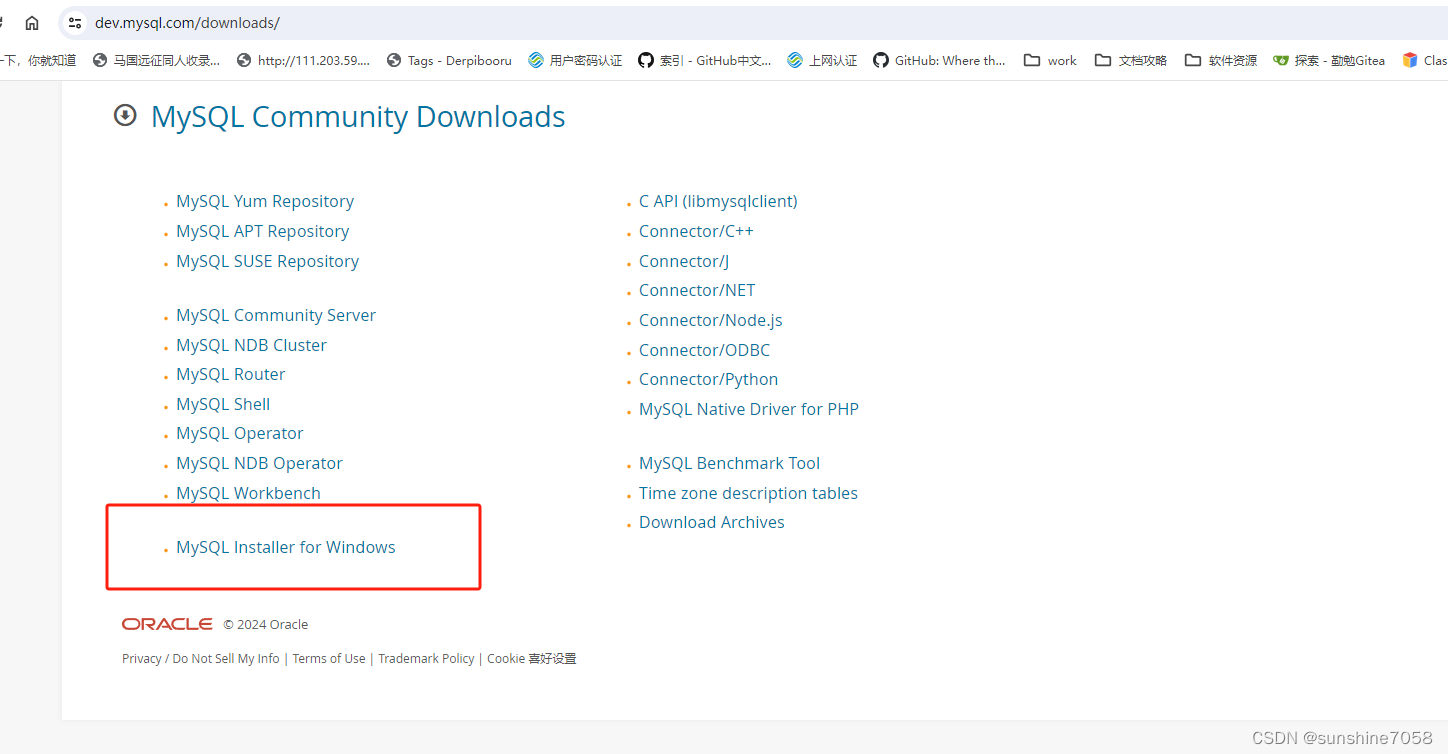Viewport: 1448px width, 754px height.
Task: Expand the 文档攻略 bookmarks folder
Action: [x=1131, y=60]
